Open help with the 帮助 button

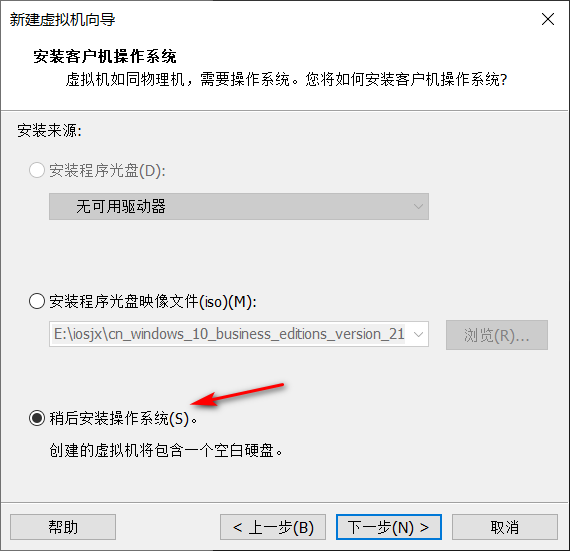63,527
